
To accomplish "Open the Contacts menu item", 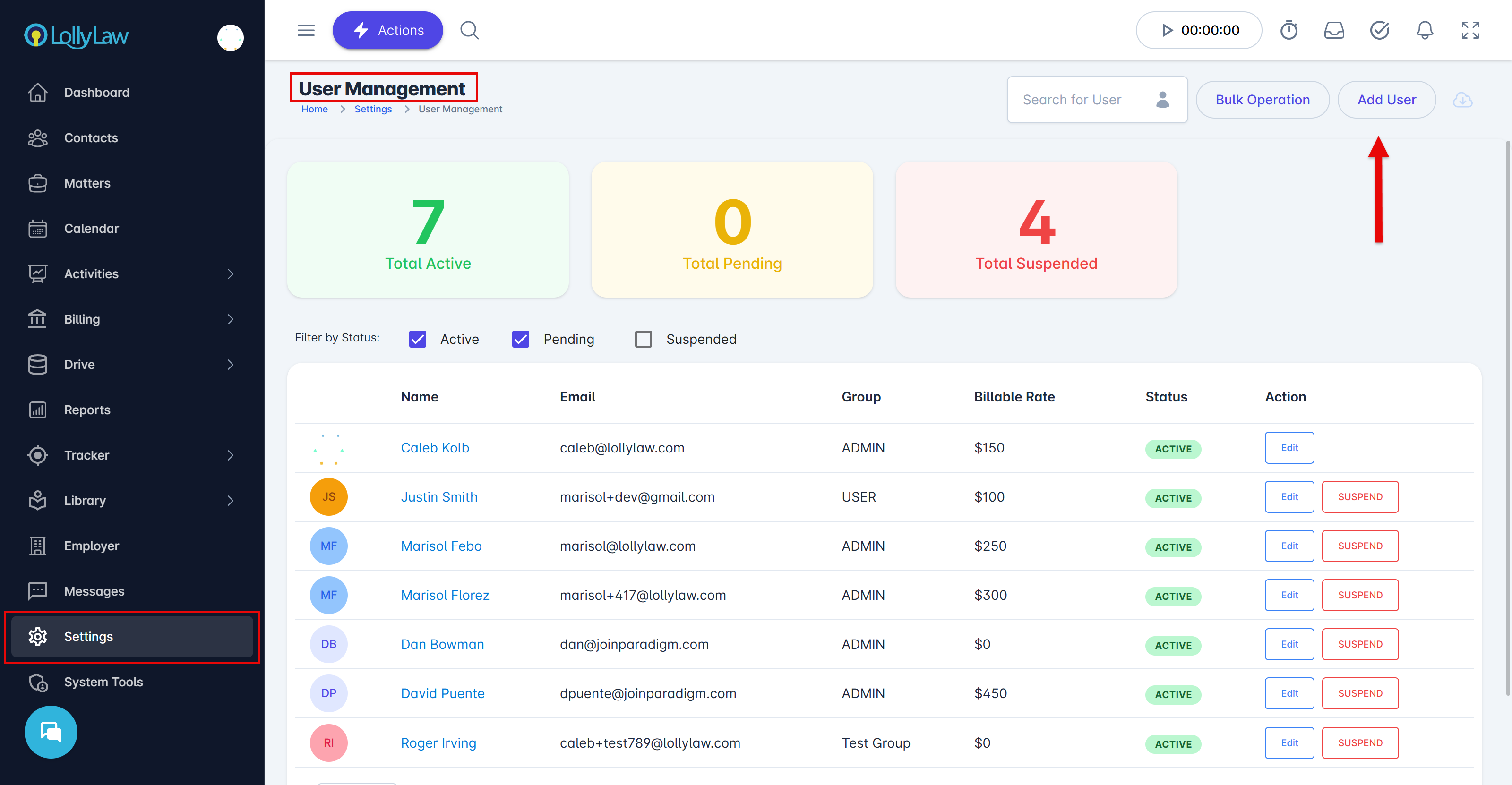I will 91,138.
